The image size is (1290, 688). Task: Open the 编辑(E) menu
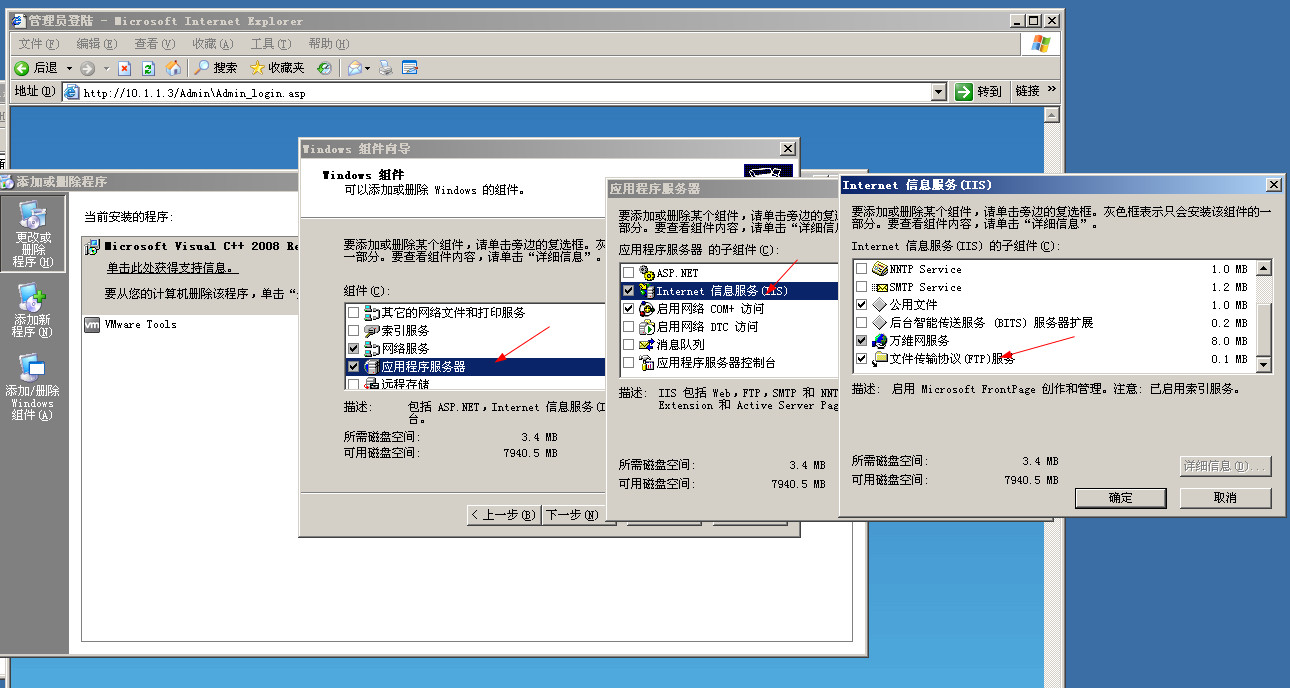96,44
